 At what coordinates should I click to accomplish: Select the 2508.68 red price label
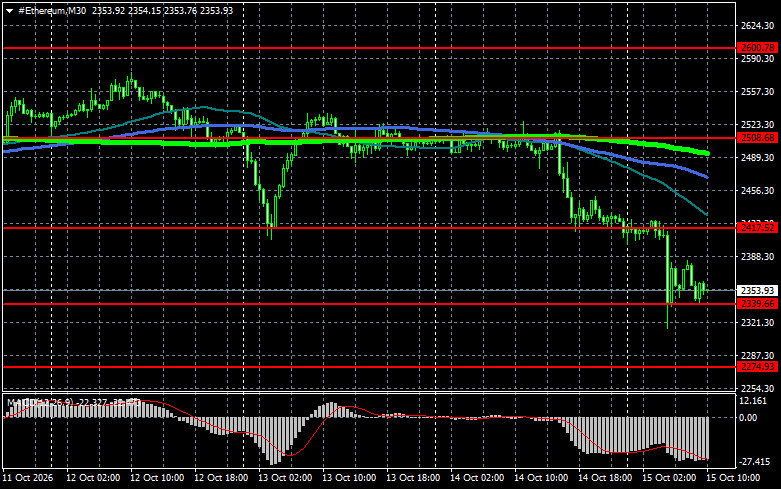pos(758,138)
